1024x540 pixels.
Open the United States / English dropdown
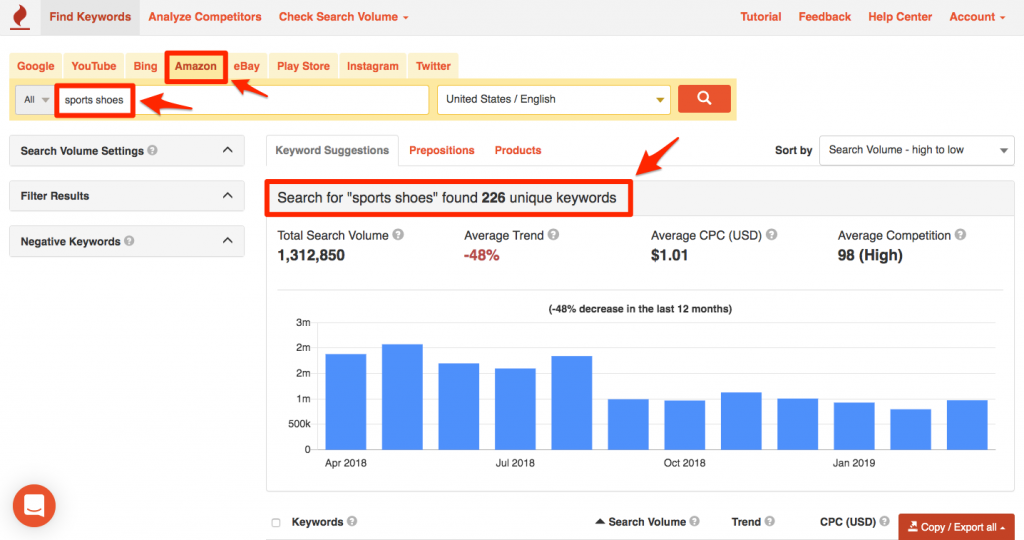[x=554, y=99]
